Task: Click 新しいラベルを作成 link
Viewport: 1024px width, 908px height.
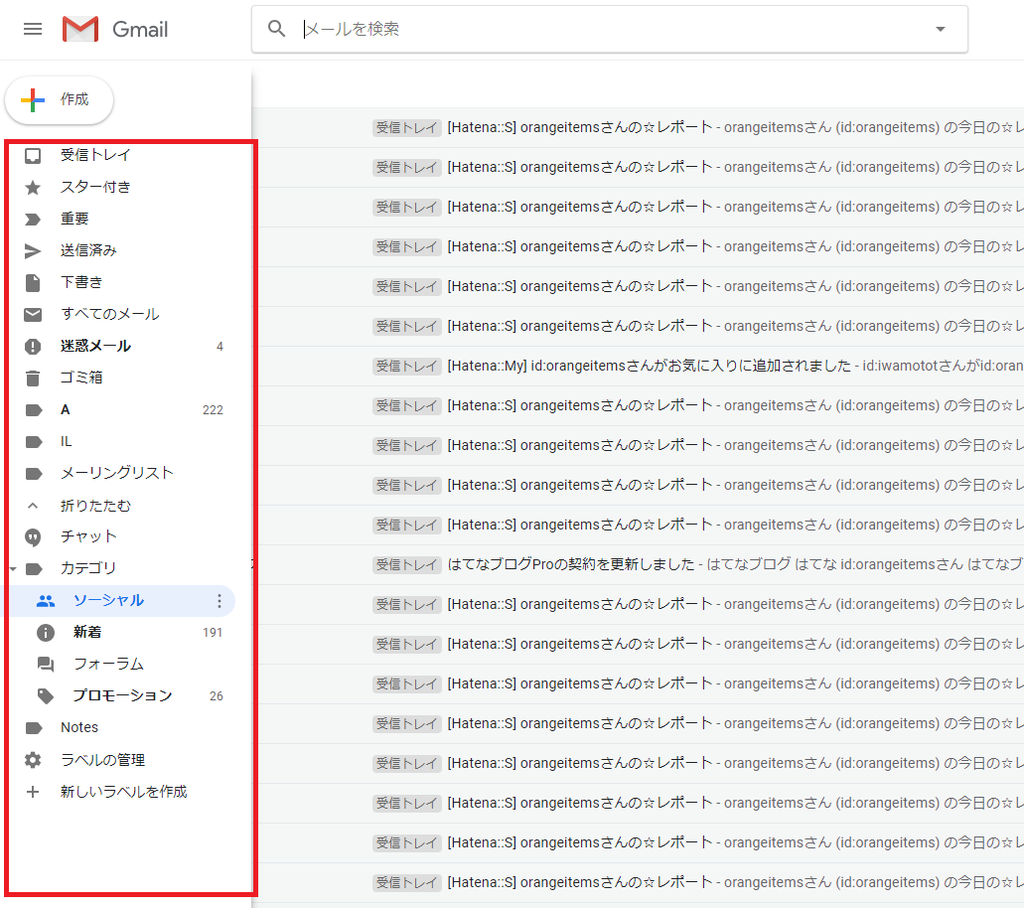Action: point(124,792)
